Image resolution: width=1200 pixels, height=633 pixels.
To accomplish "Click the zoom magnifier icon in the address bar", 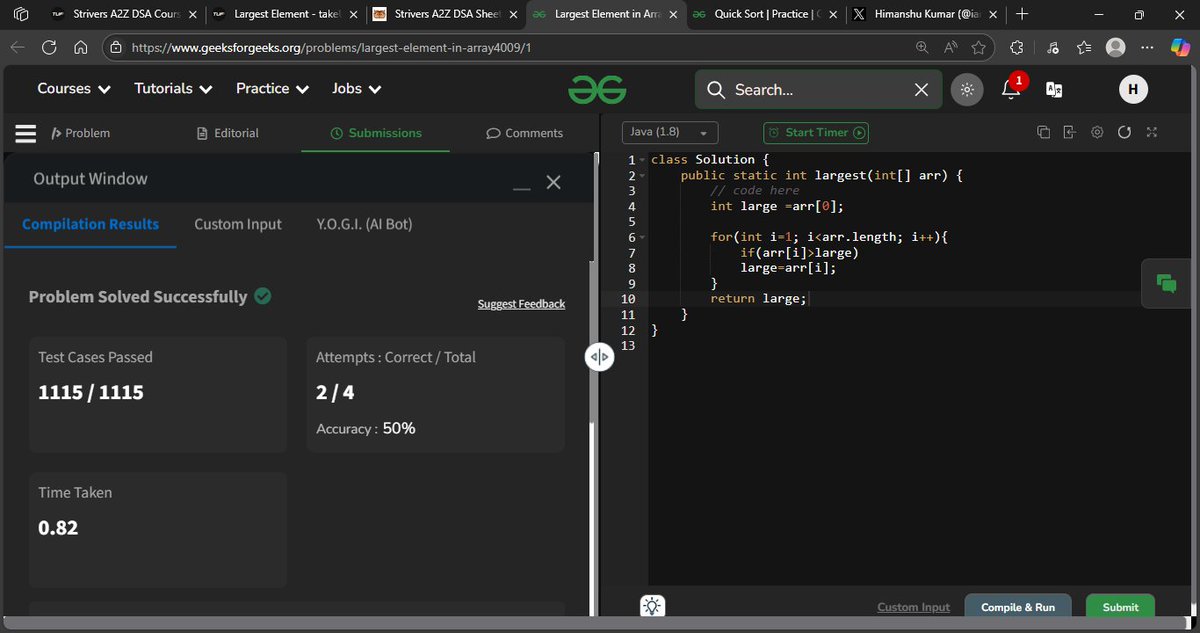I will pyautogui.click(x=922, y=47).
